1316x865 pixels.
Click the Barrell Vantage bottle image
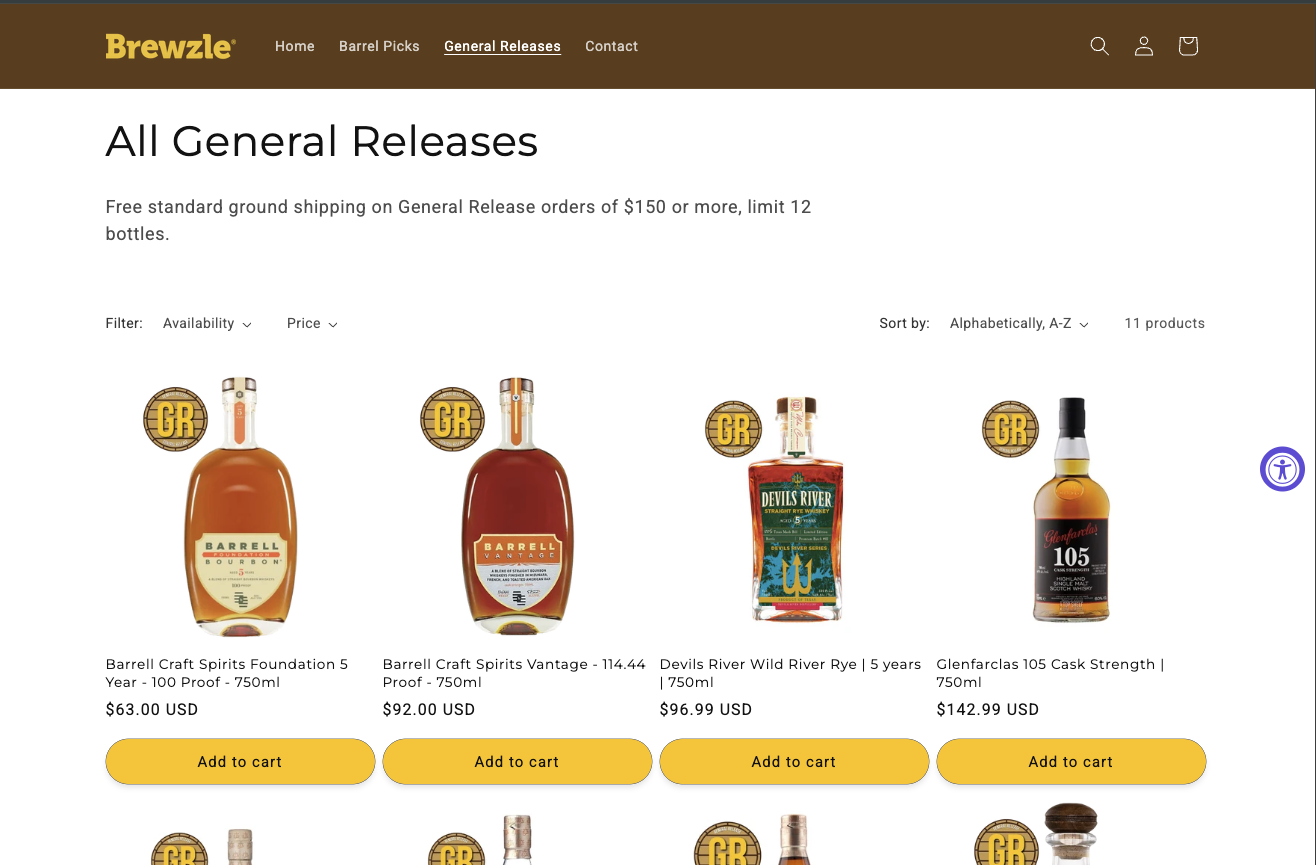click(x=517, y=507)
